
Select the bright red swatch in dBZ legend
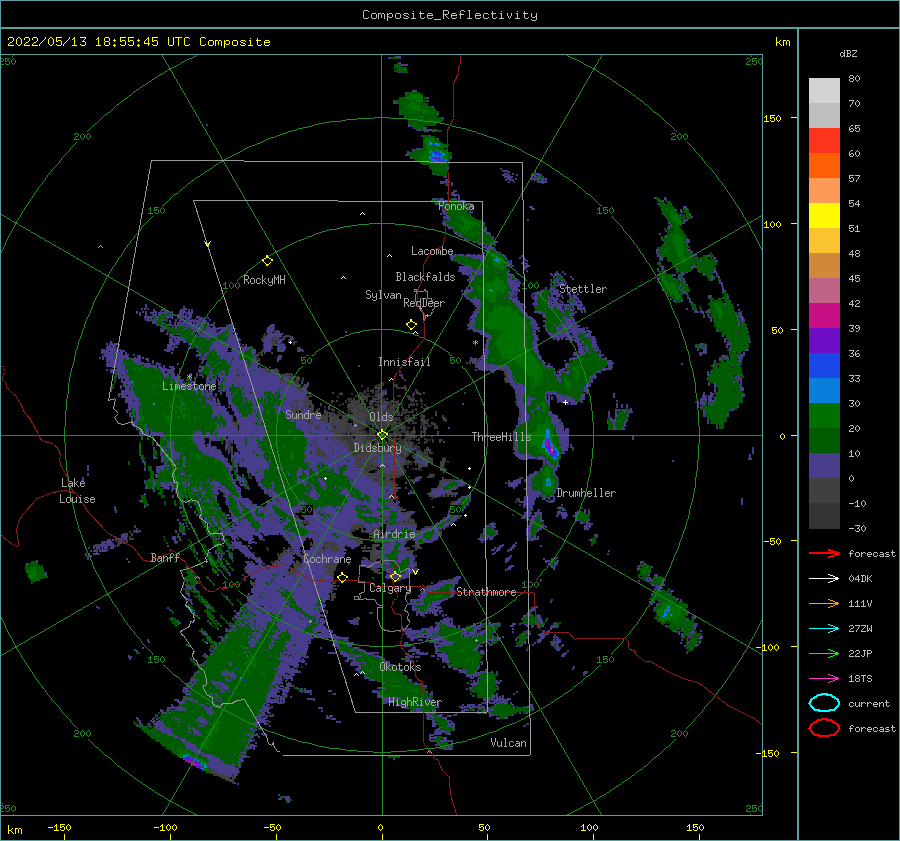coord(824,141)
